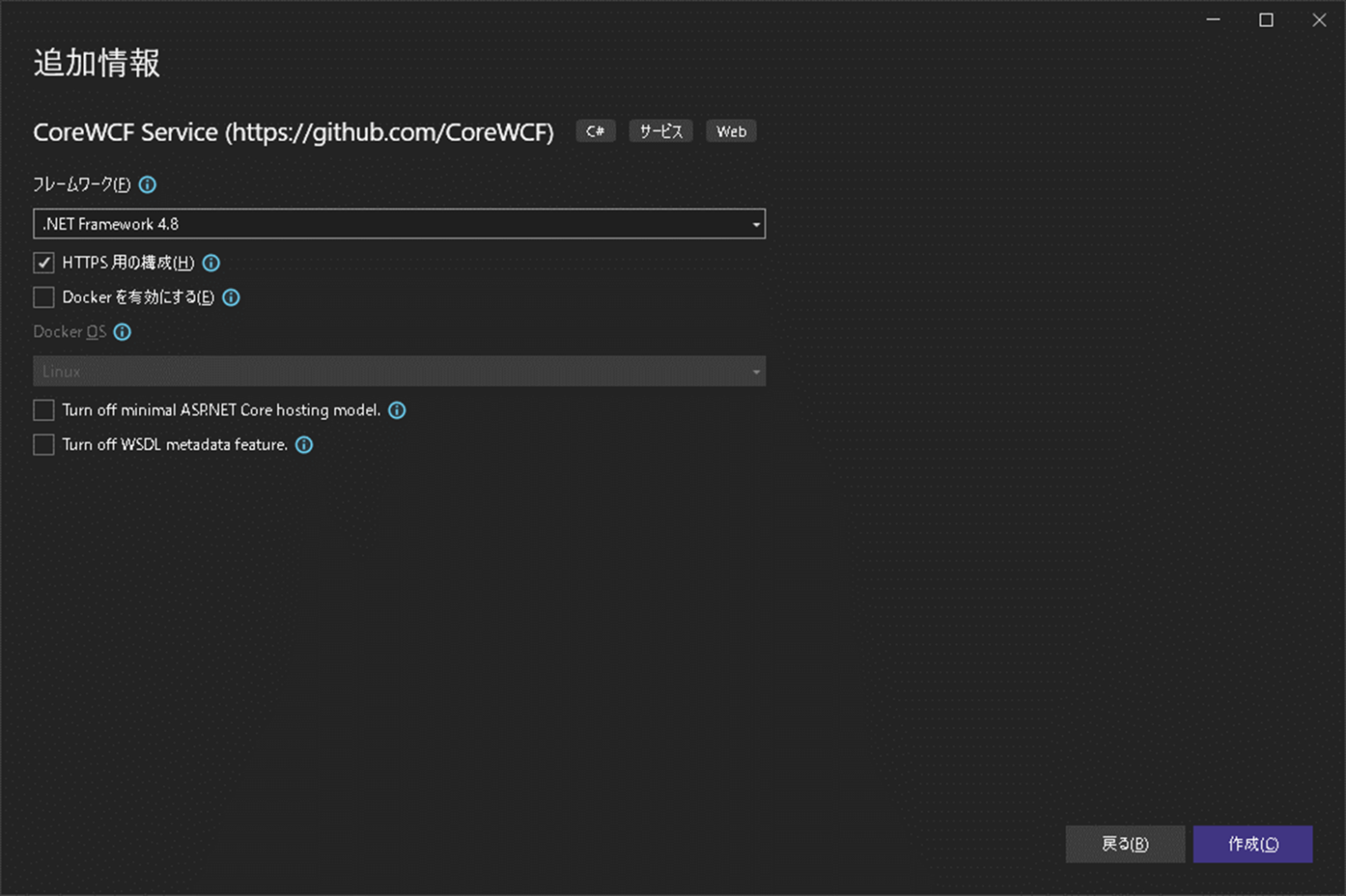
Task: Minimize the 追加情報 dialog window
Action: [1213, 19]
